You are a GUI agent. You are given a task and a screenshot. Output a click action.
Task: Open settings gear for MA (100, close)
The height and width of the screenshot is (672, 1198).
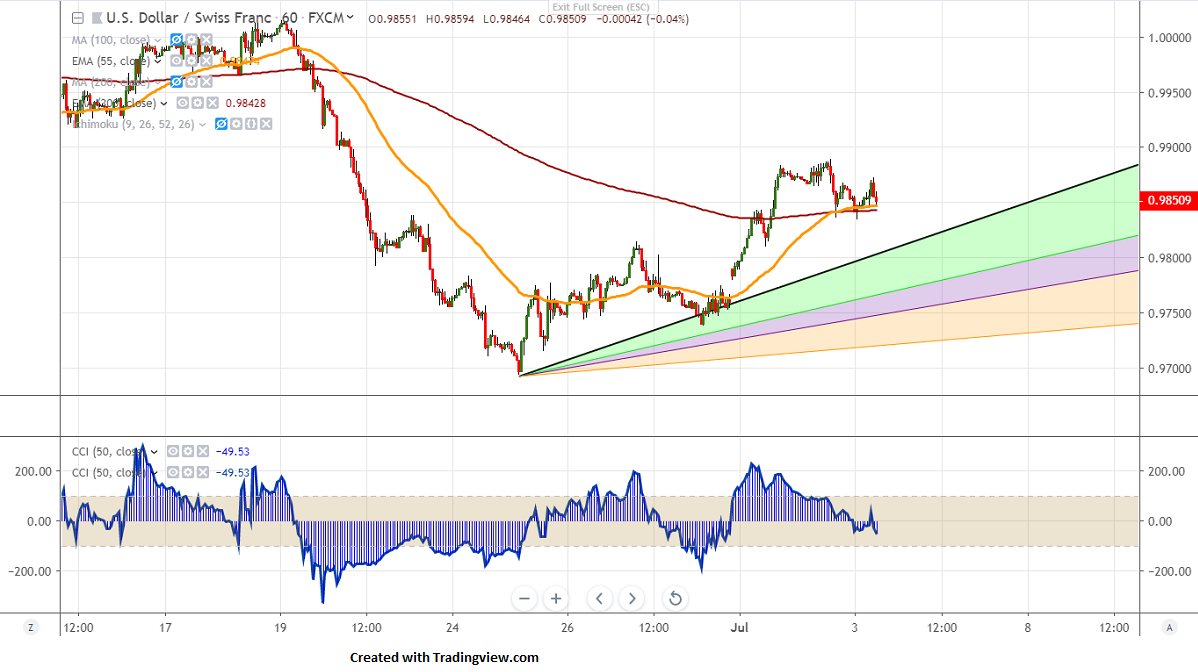tap(192, 40)
